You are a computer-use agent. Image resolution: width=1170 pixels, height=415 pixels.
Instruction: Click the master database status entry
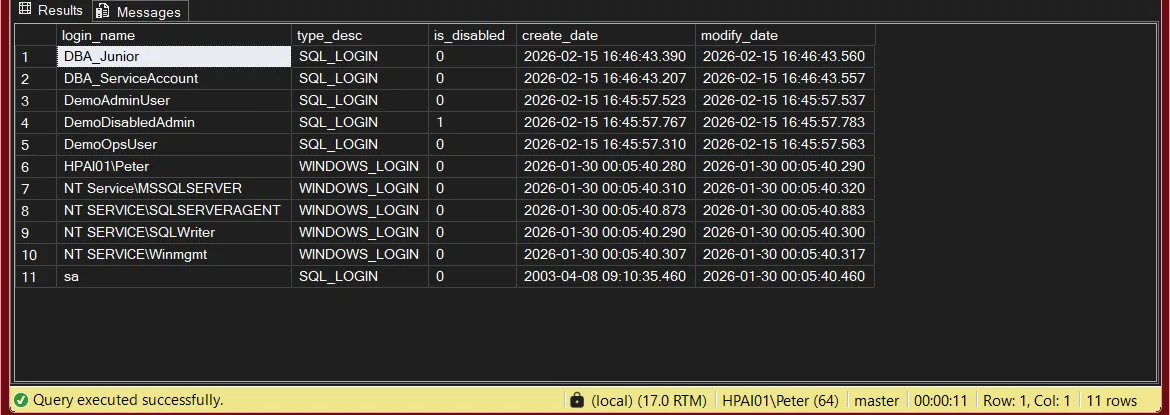[877, 401]
